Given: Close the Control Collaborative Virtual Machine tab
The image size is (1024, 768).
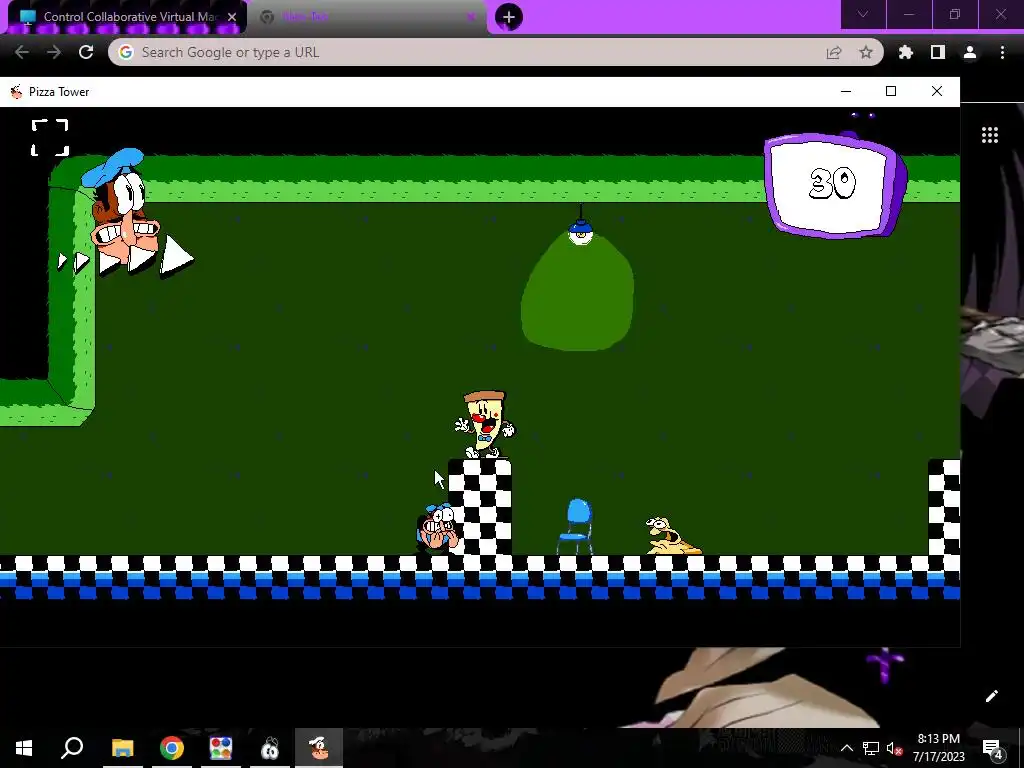Looking at the screenshot, I should [x=232, y=17].
